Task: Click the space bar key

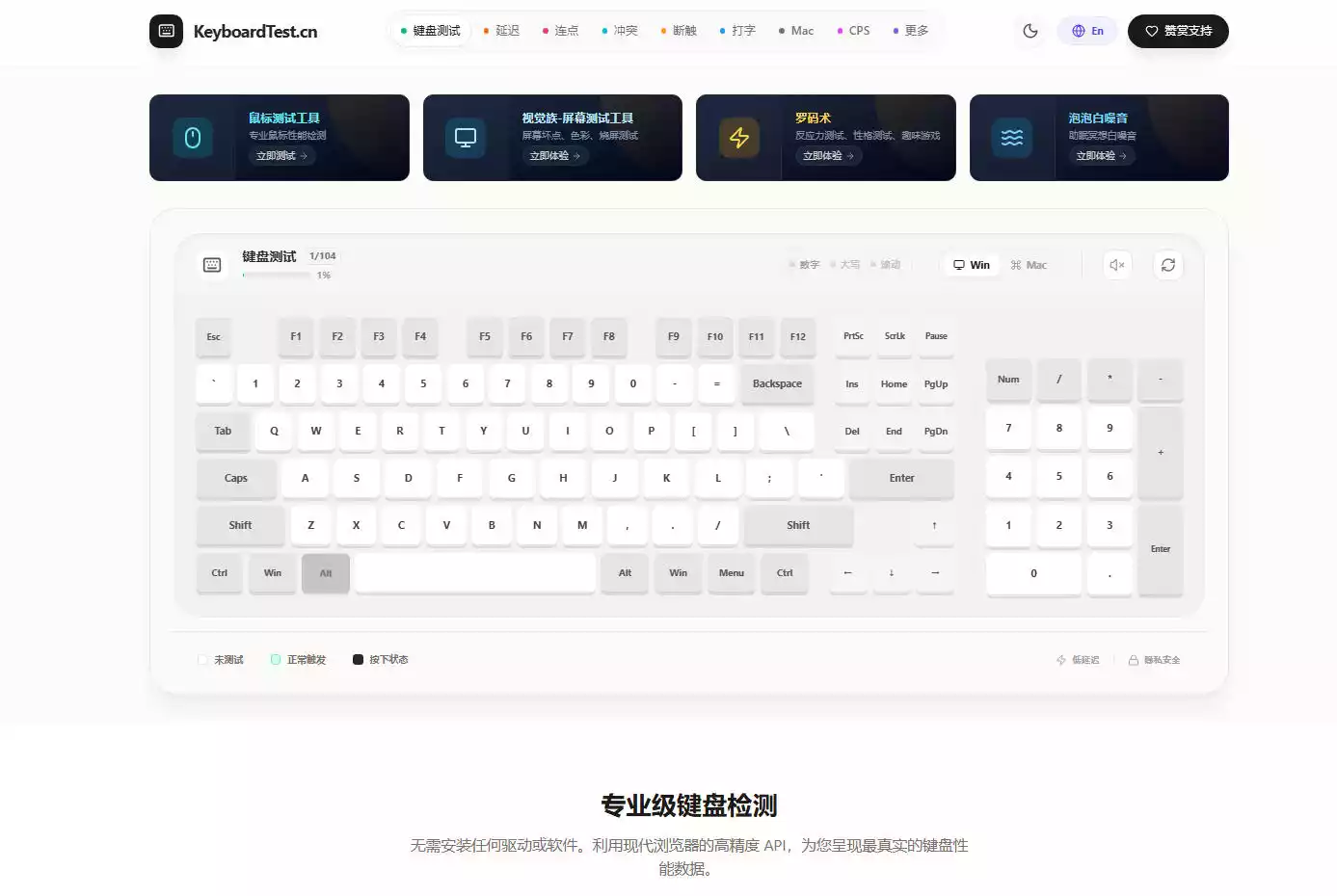Action: coord(475,573)
